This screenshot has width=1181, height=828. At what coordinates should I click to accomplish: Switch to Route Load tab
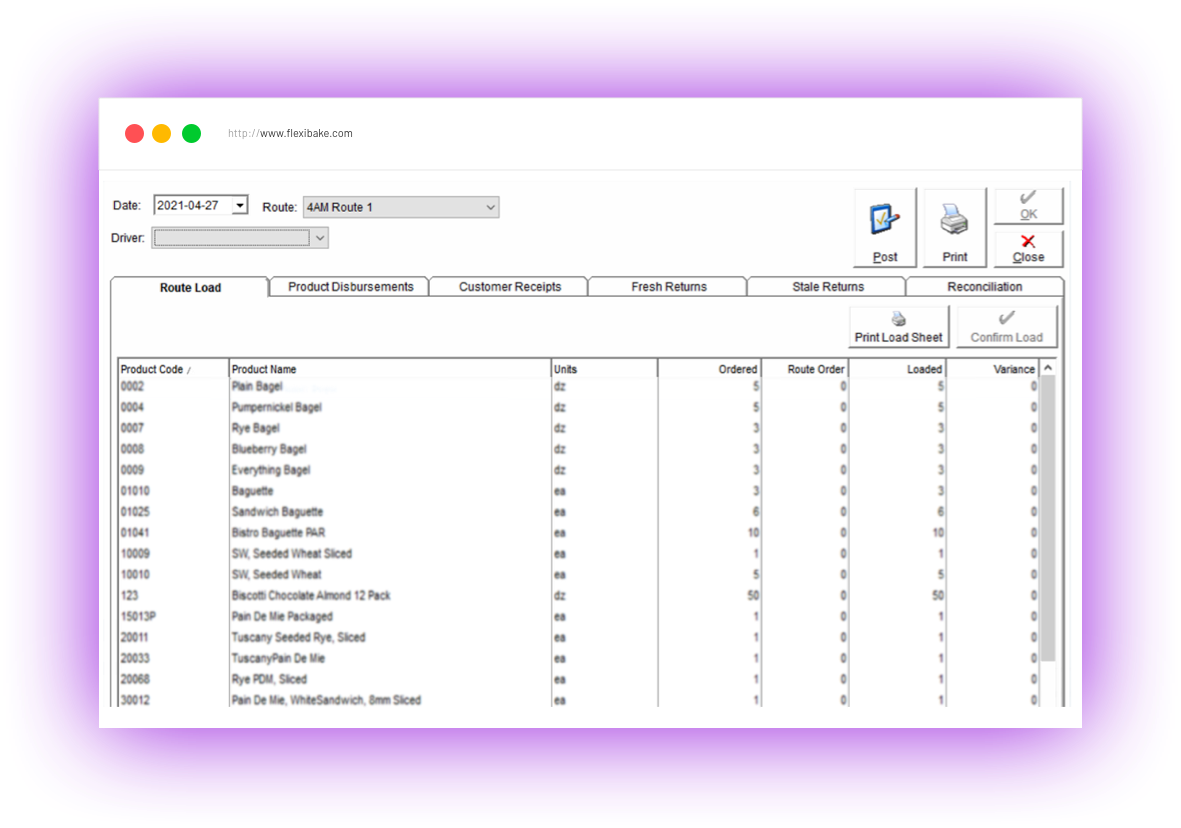coord(190,287)
